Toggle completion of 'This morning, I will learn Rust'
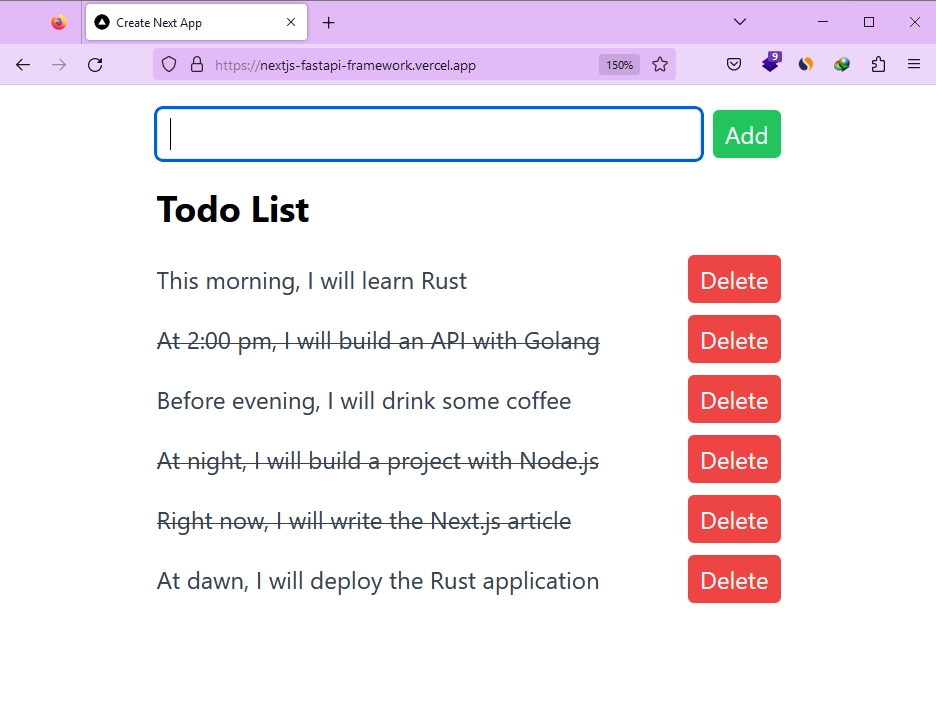The height and width of the screenshot is (718, 936). pyautogui.click(x=311, y=281)
